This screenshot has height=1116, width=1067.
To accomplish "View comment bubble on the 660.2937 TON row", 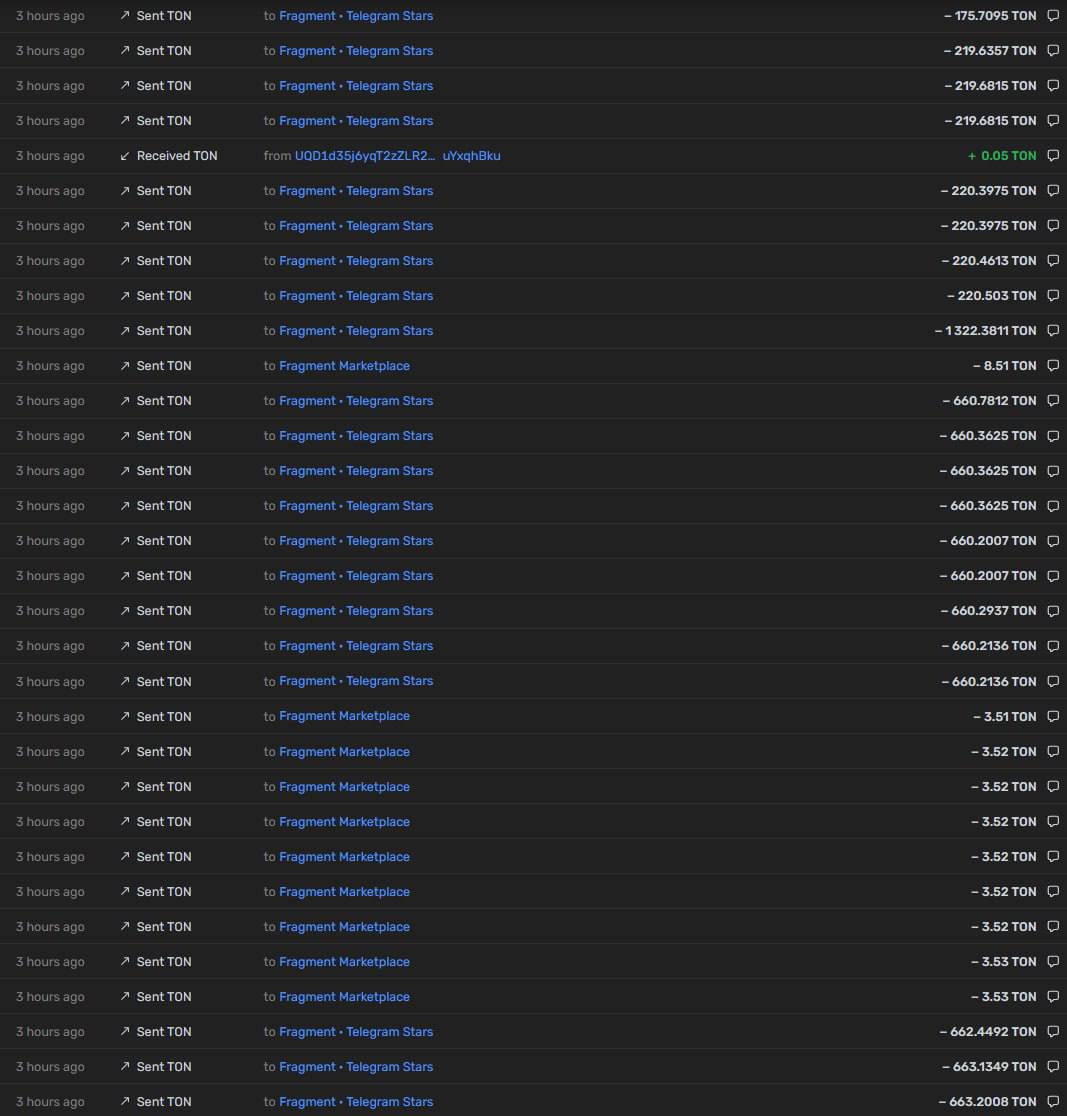I will point(1053,611).
